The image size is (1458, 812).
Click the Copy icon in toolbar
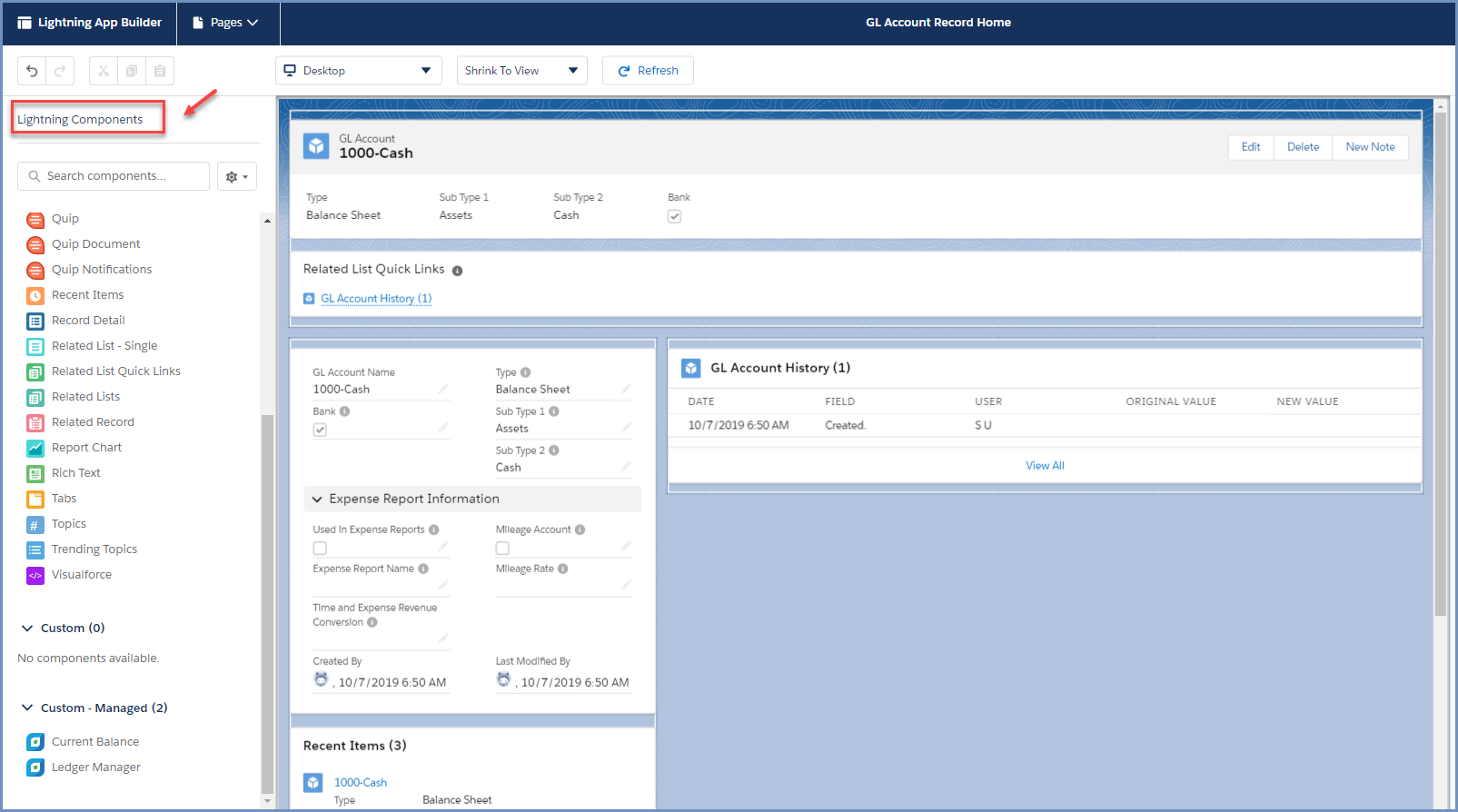132,71
